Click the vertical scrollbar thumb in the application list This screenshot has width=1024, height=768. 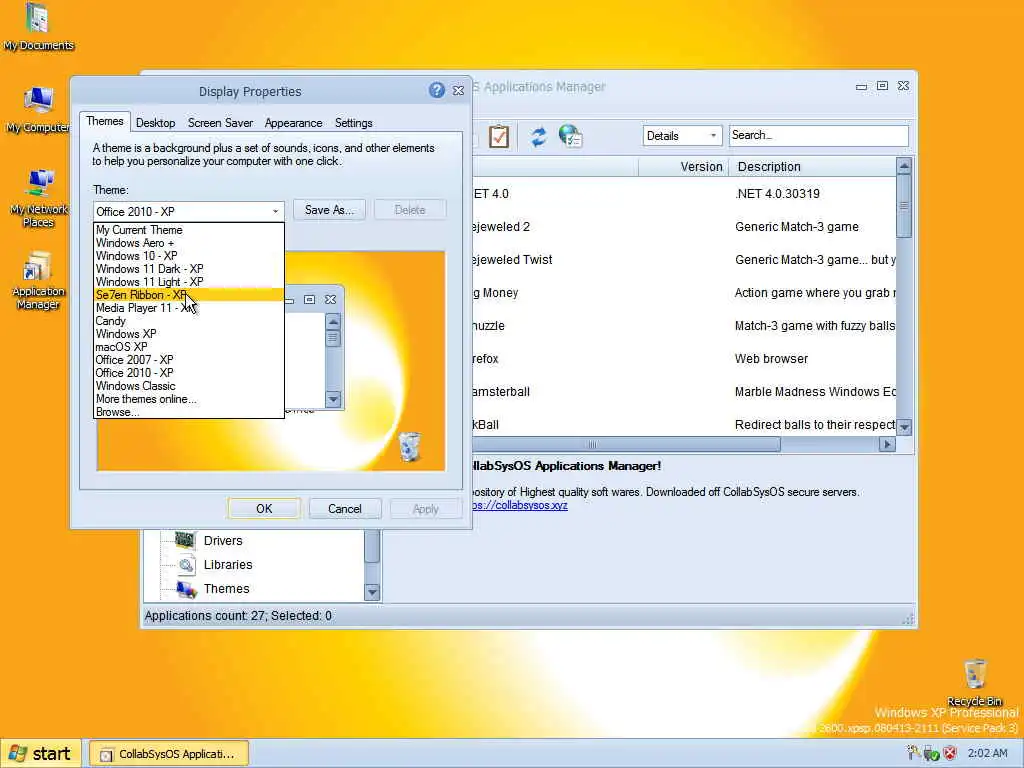click(x=904, y=206)
